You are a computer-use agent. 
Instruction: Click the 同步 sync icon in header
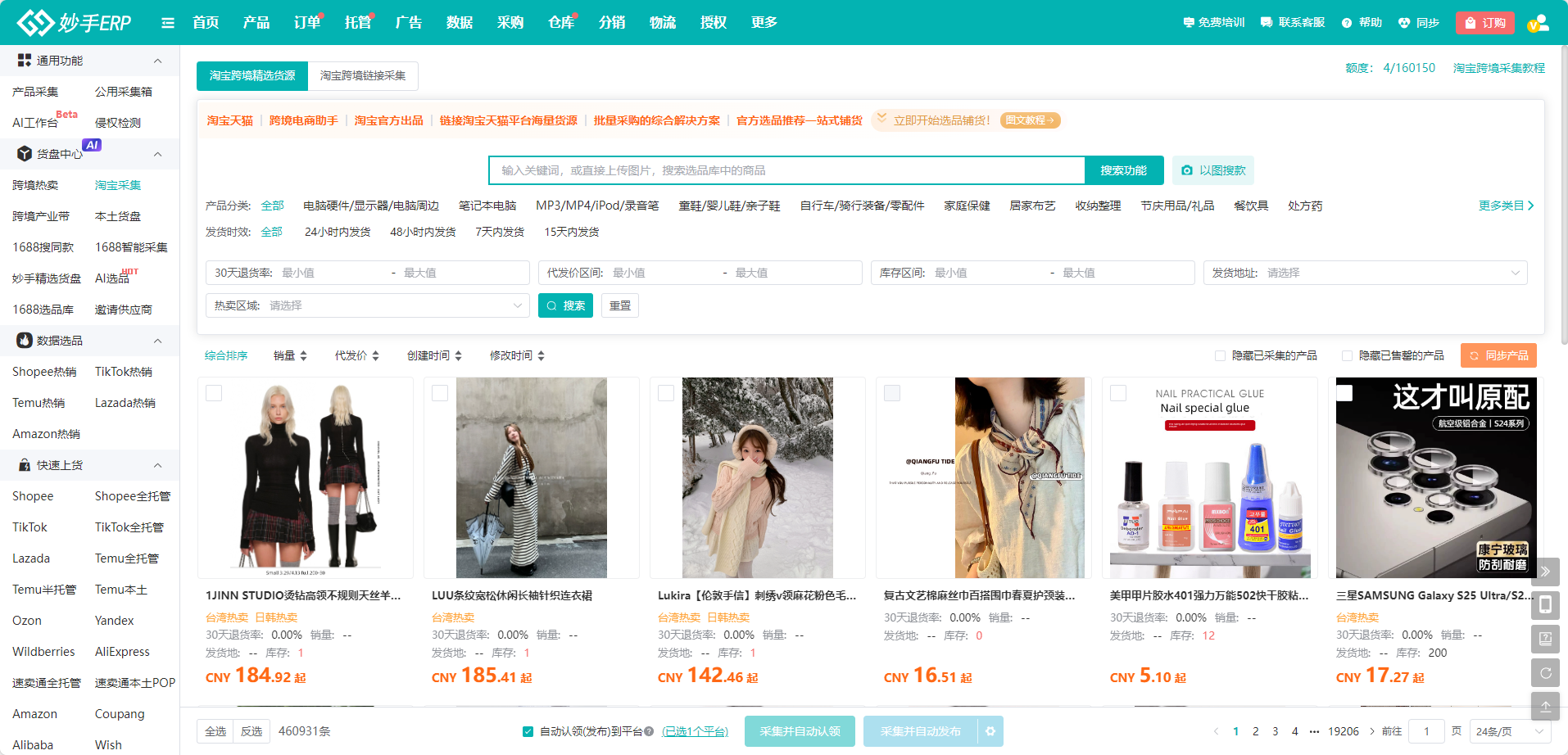[1404, 23]
